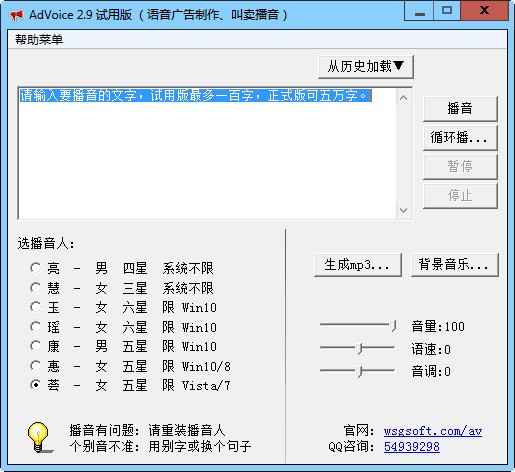Maximize the AdVoice window
Viewport: 515px width, 472px height.
(447, 11)
